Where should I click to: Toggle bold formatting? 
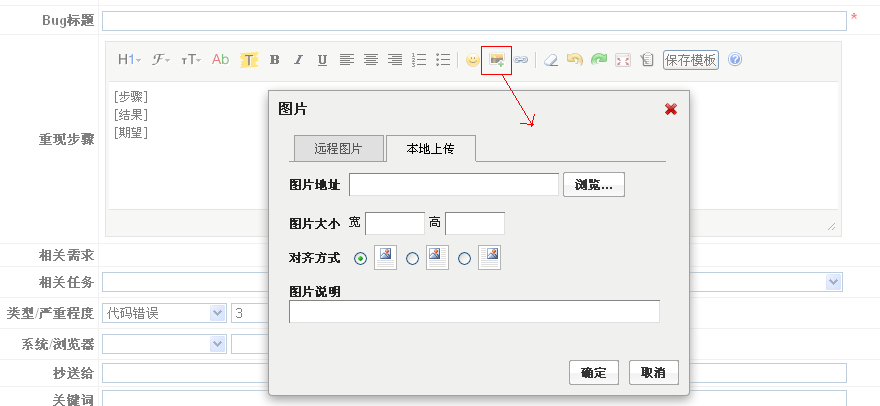274,60
